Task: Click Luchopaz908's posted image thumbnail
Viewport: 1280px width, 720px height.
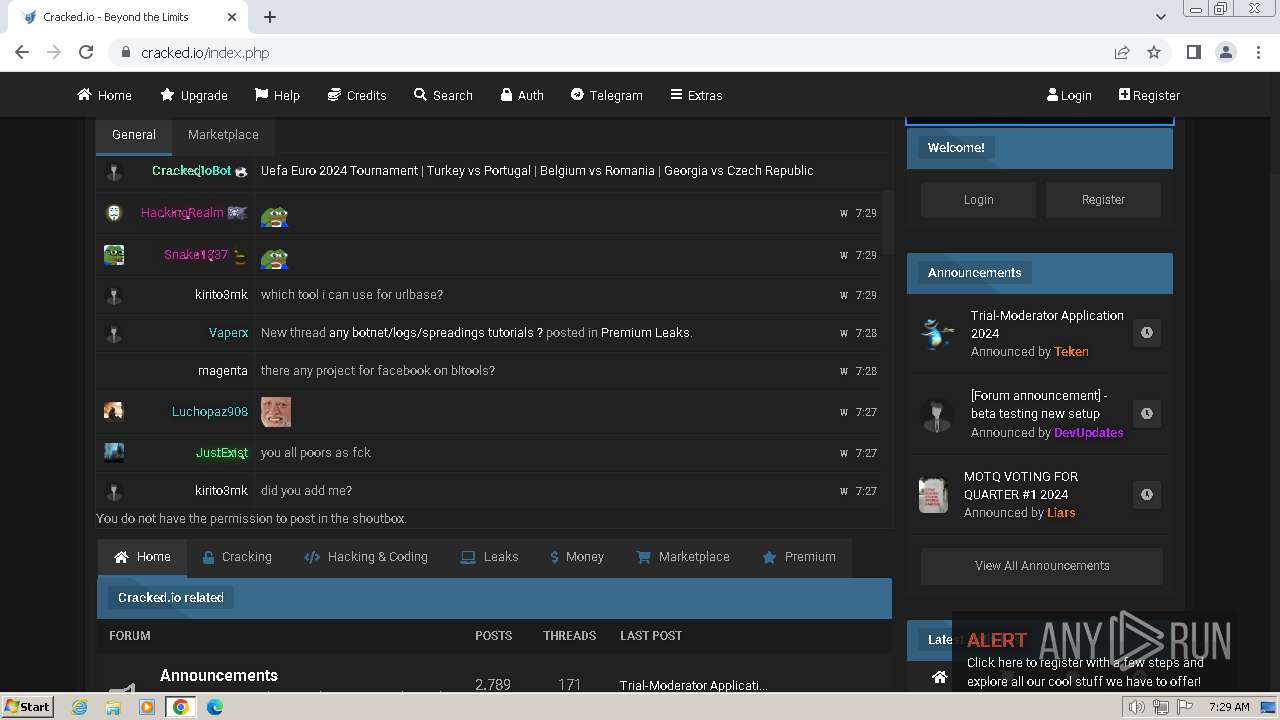Action: click(x=276, y=411)
